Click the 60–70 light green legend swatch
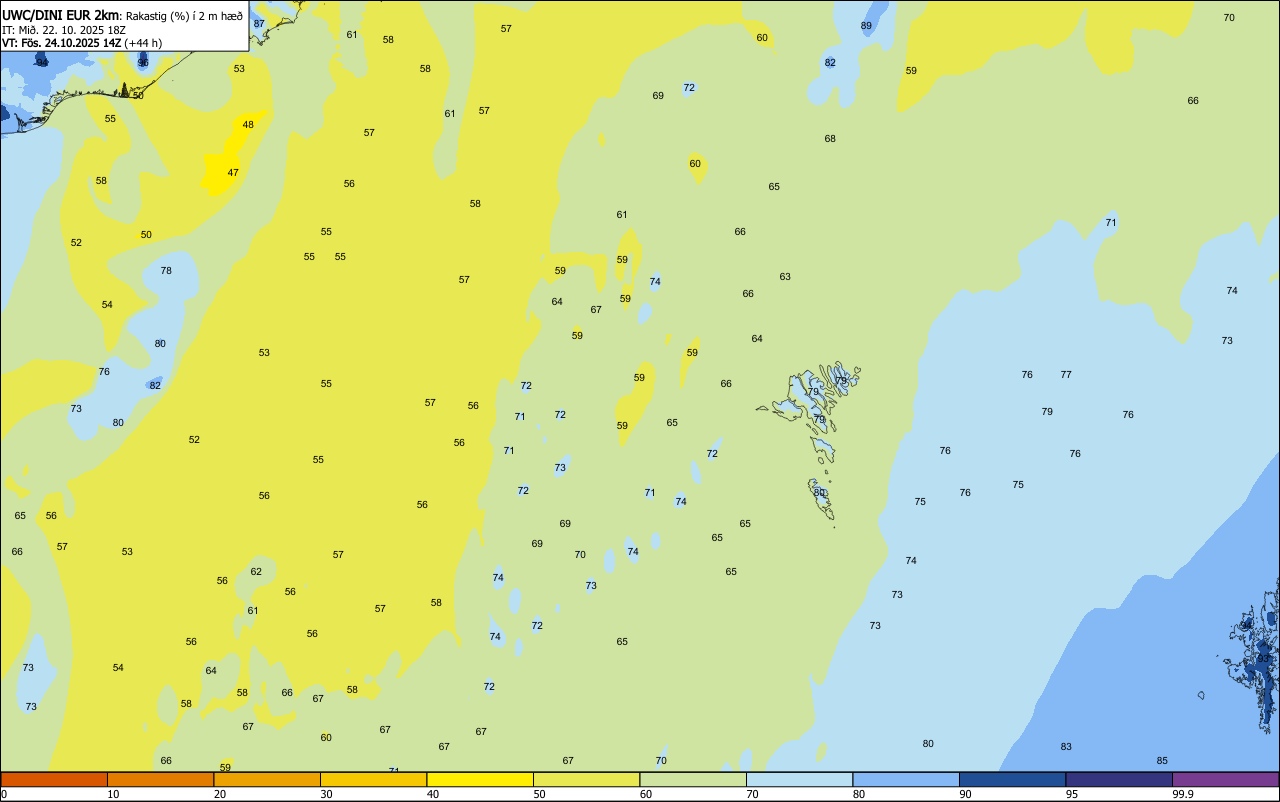Viewport: 1280px width, 802px height. point(693,779)
